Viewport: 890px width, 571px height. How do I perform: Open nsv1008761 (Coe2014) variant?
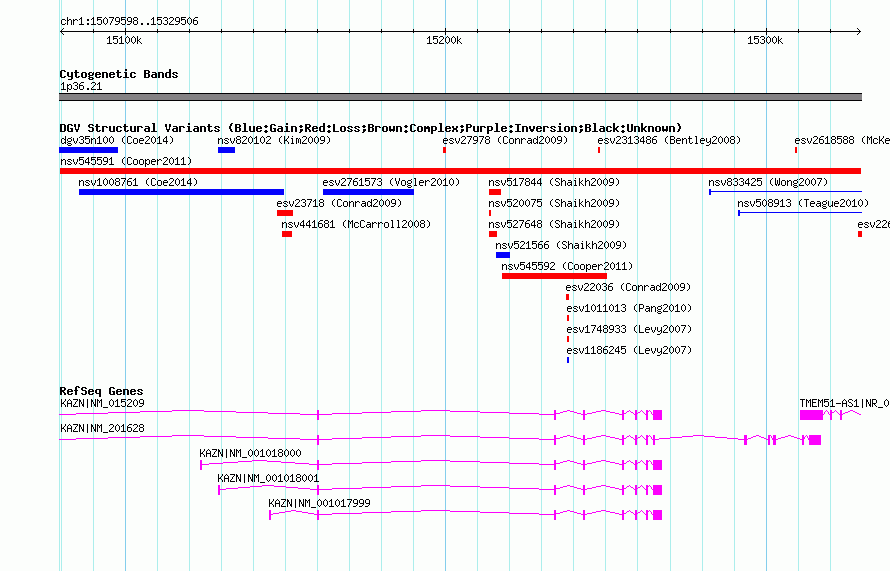pos(138,182)
